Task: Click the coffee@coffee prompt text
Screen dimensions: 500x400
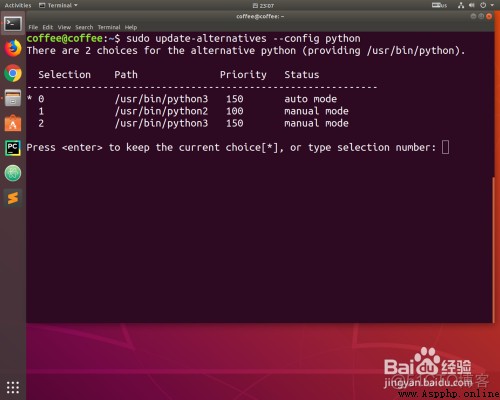Action: tap(65, 38)
